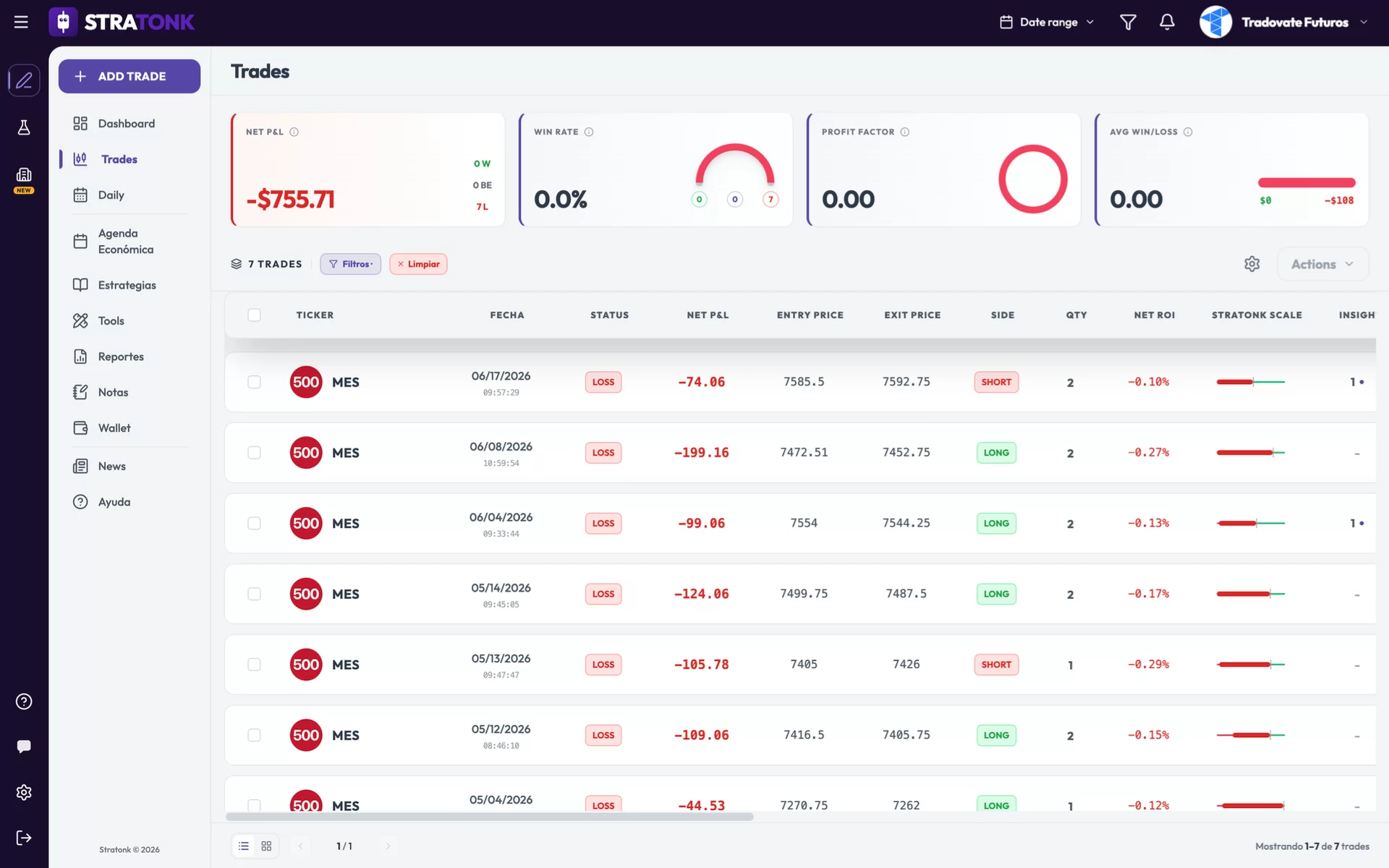This screenshot has width=1389, height=868.
Task: Select the 05/13/2026 MES trade checkbox
Action: click(254, 664)
